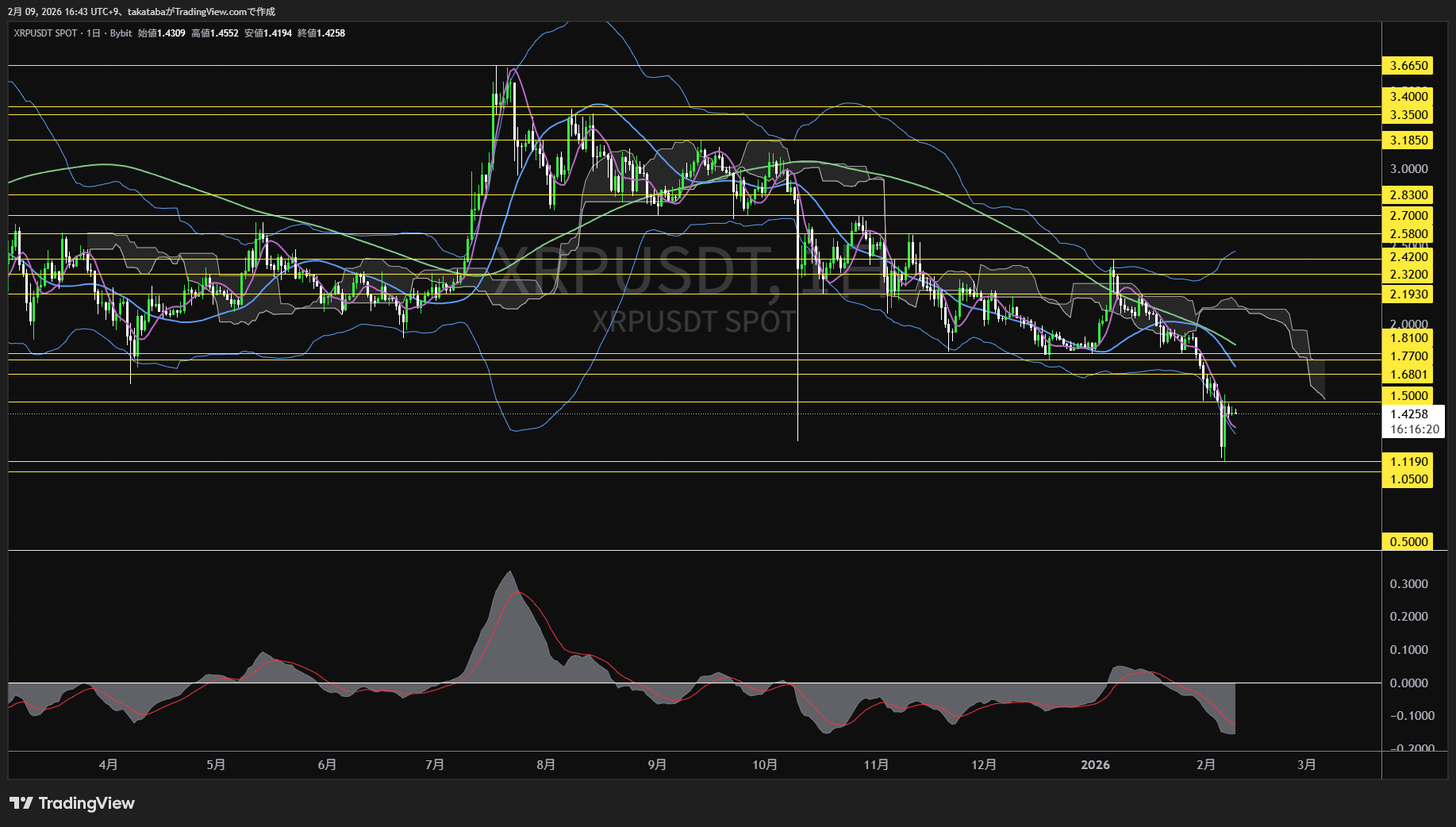This screenshot has width=1456, height=827.
Task: Click the 1.1190 support level label
Action: click(1408, 461)
